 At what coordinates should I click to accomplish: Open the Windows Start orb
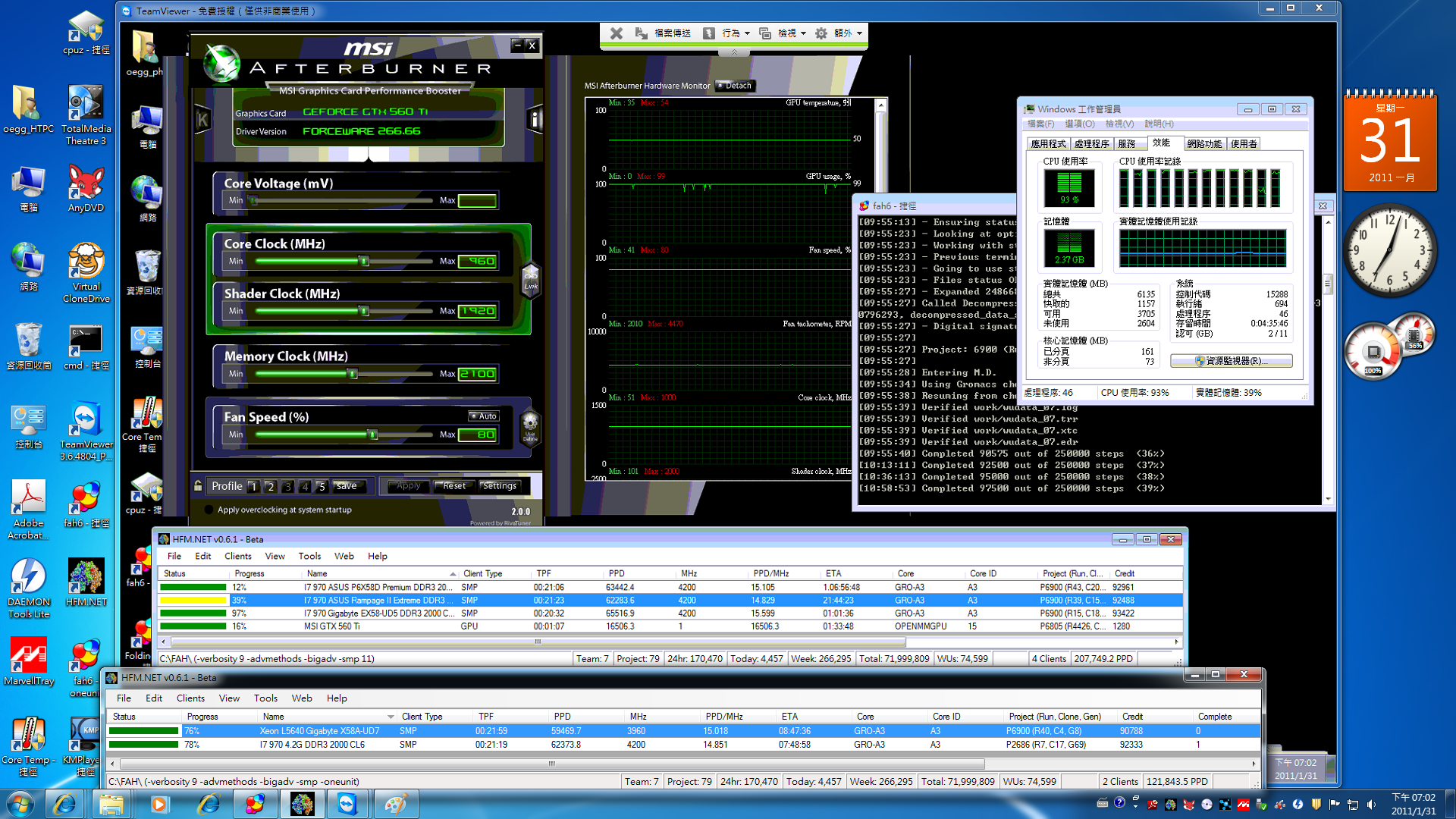coord(20,804)
